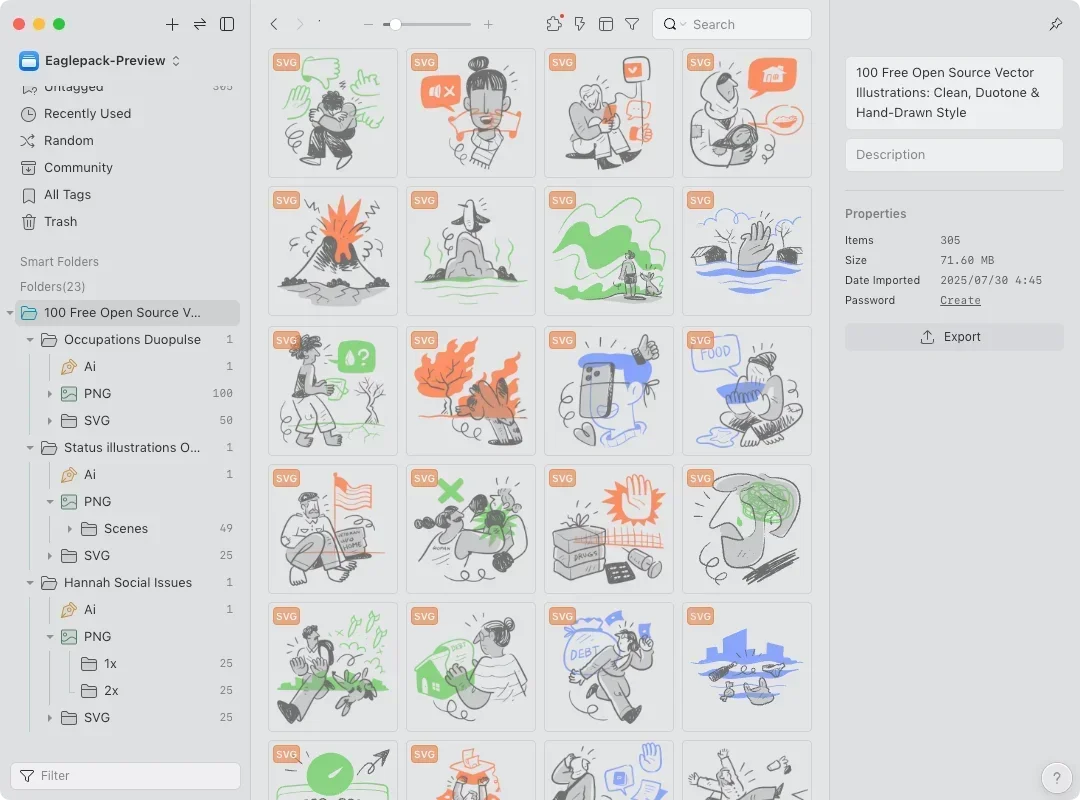The image size is (1080, 800).
Task: Click the Folders(23) section header
Action: 52,287
